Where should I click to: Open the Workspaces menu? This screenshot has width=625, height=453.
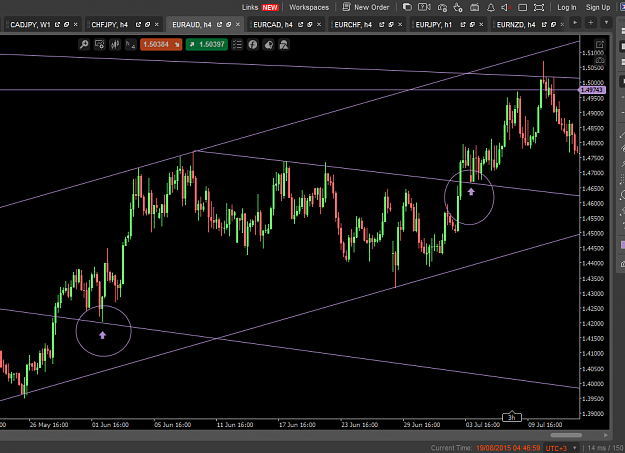(x=309, y=7)
